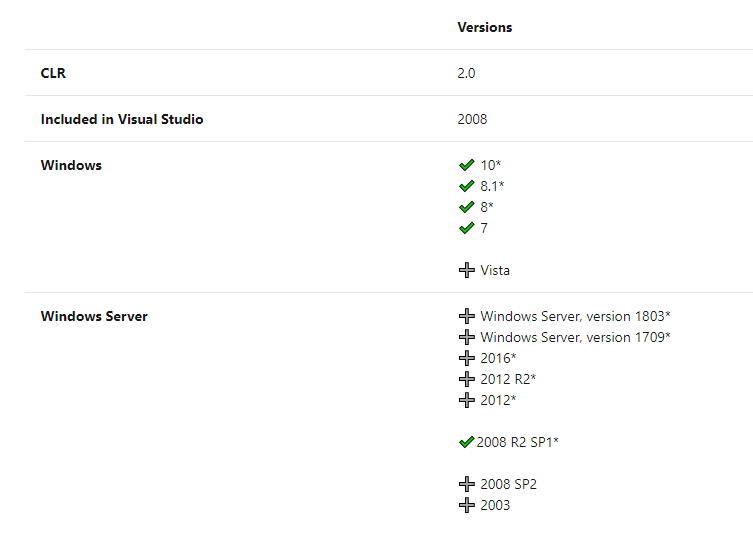Click green checkmark beside 2008 R2 SP1*
The height and width of the screenshot is (536, 753).
click(x=466, y=442)
